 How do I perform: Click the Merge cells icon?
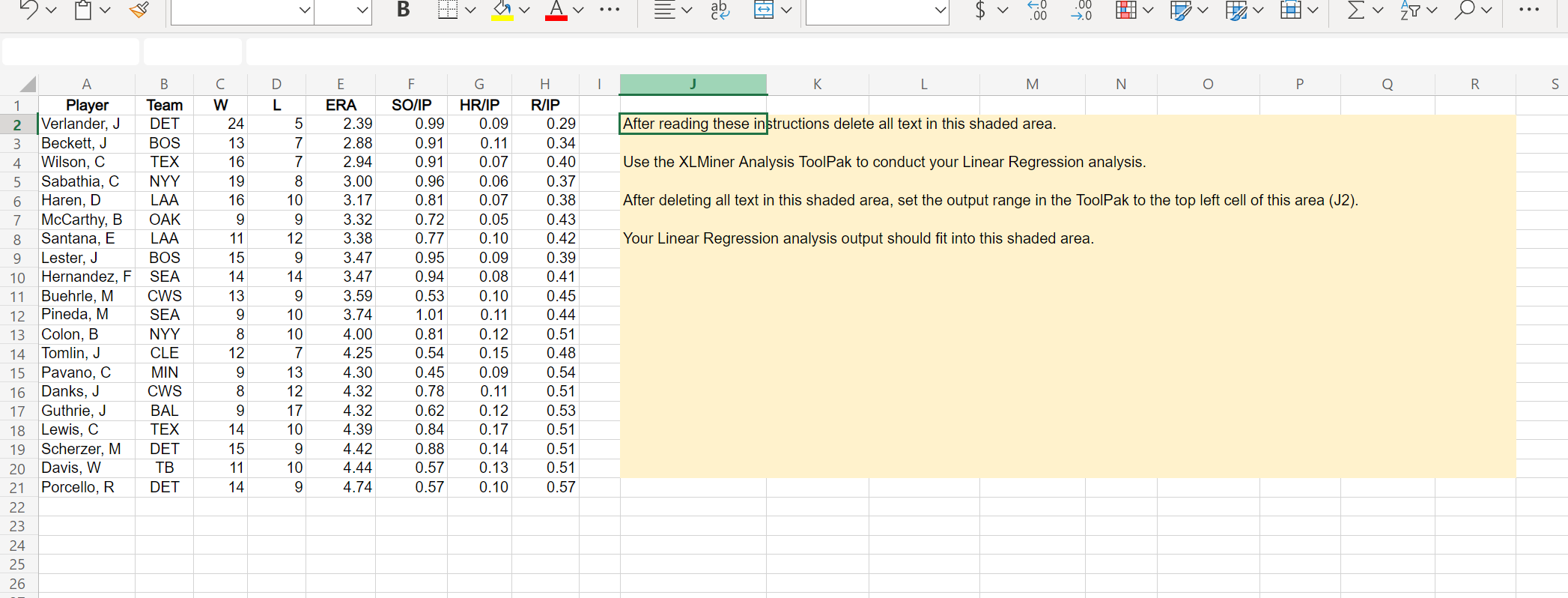click(x=764, y=10)
